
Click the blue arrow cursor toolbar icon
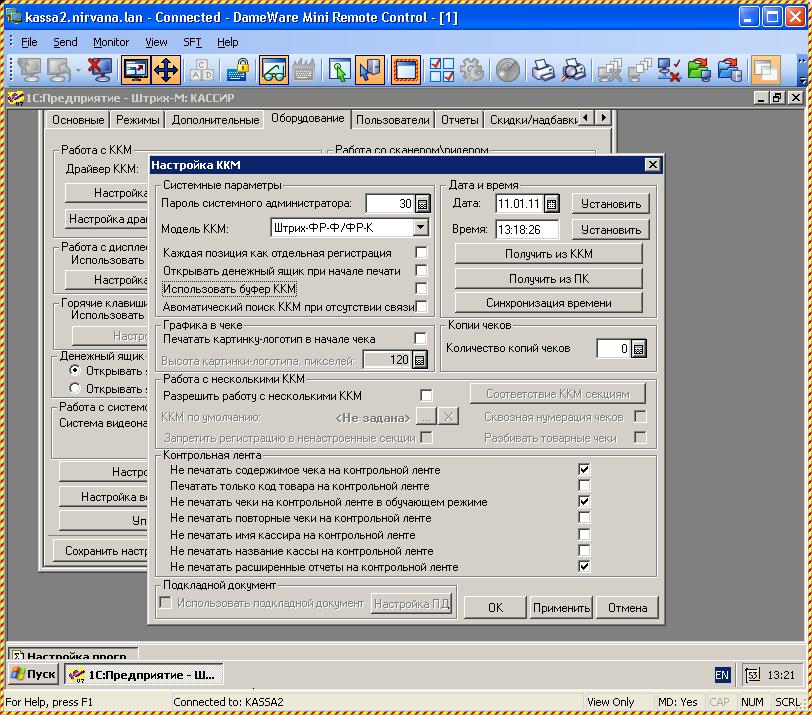tap(370, 70)
